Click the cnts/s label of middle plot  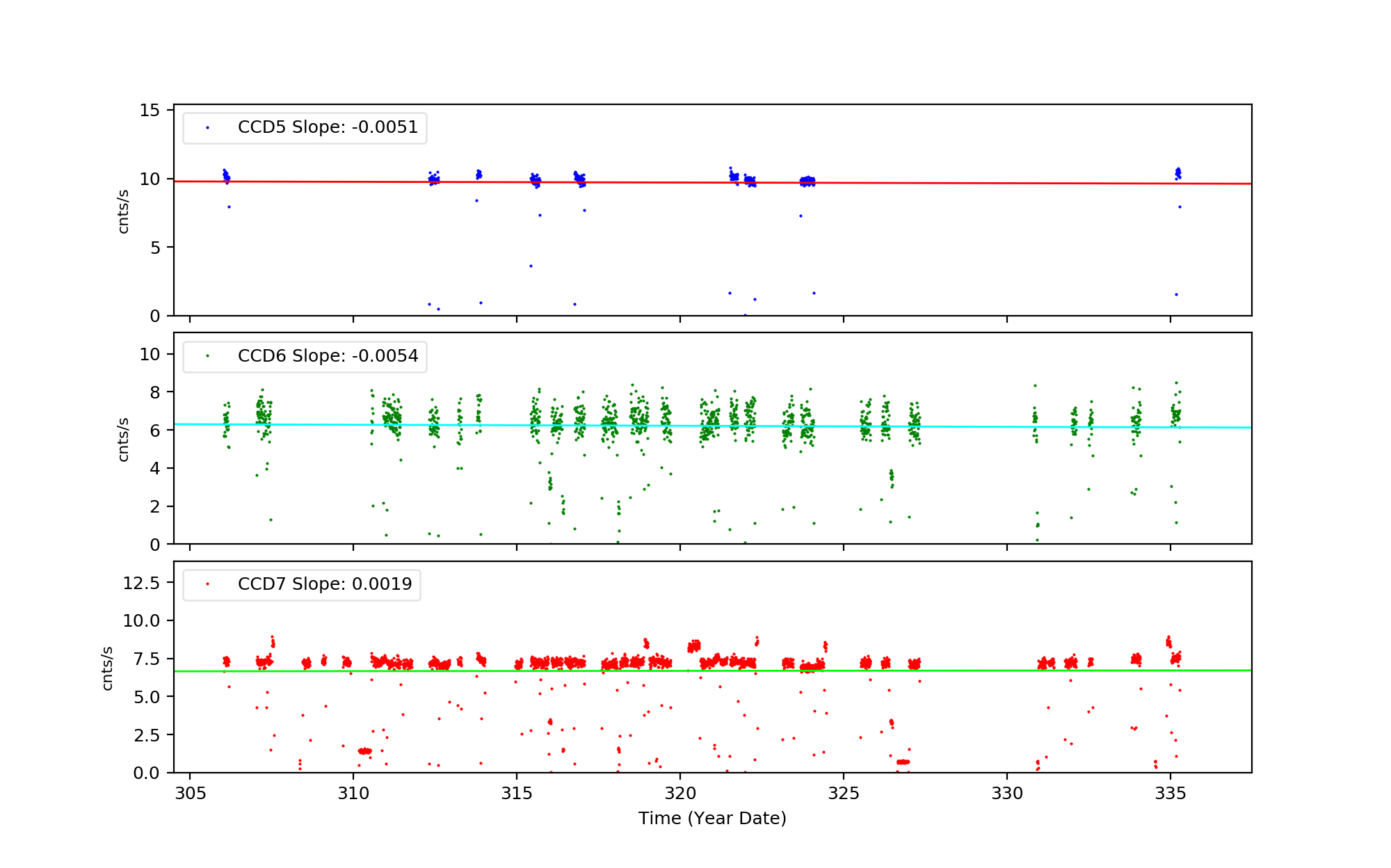point(123,440)
